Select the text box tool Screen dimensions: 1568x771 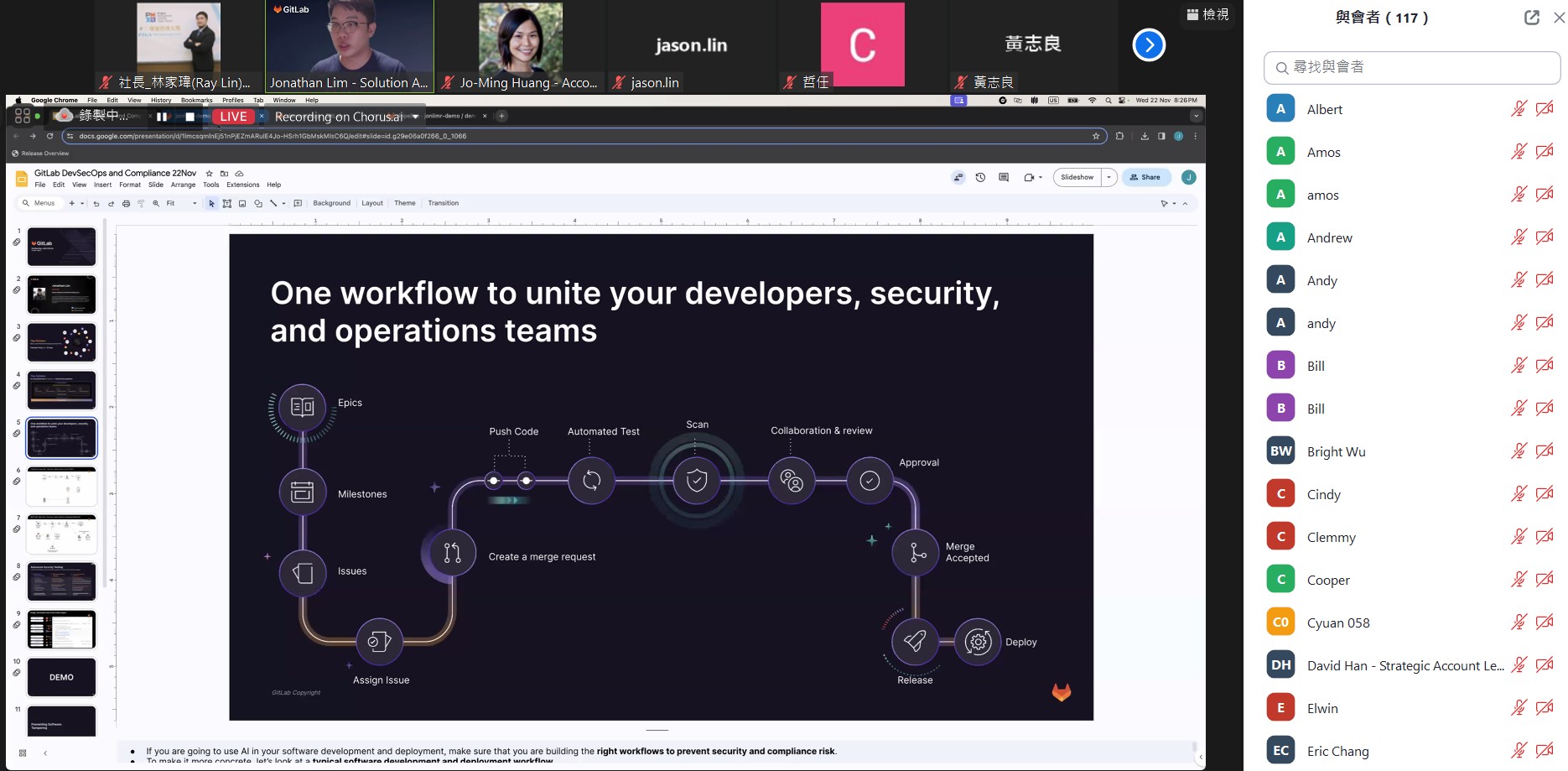click(227, 203)
